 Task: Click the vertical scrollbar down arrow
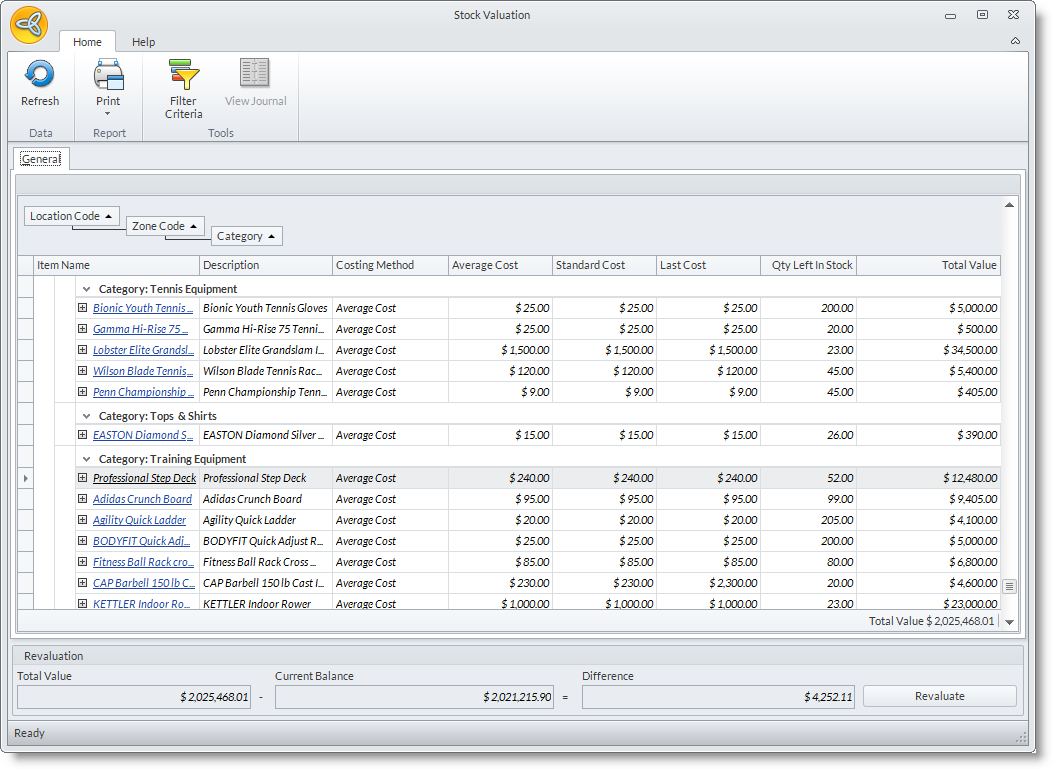coord(1009,622)
